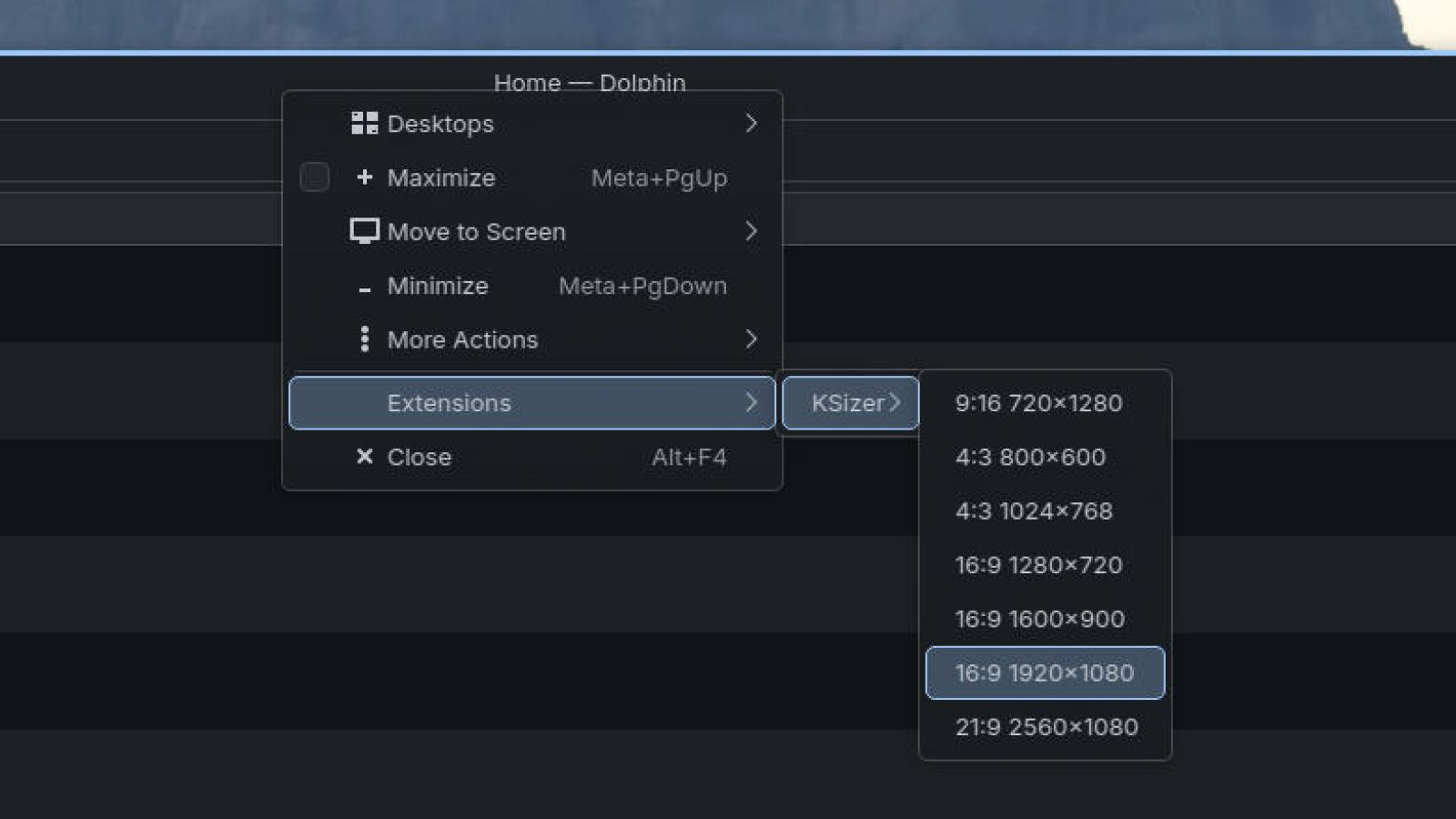Image resolution: width=1456 pixels, height=819 pixels.
Task: Toggle the Maximize checkbox
Action: coord(314,177)
